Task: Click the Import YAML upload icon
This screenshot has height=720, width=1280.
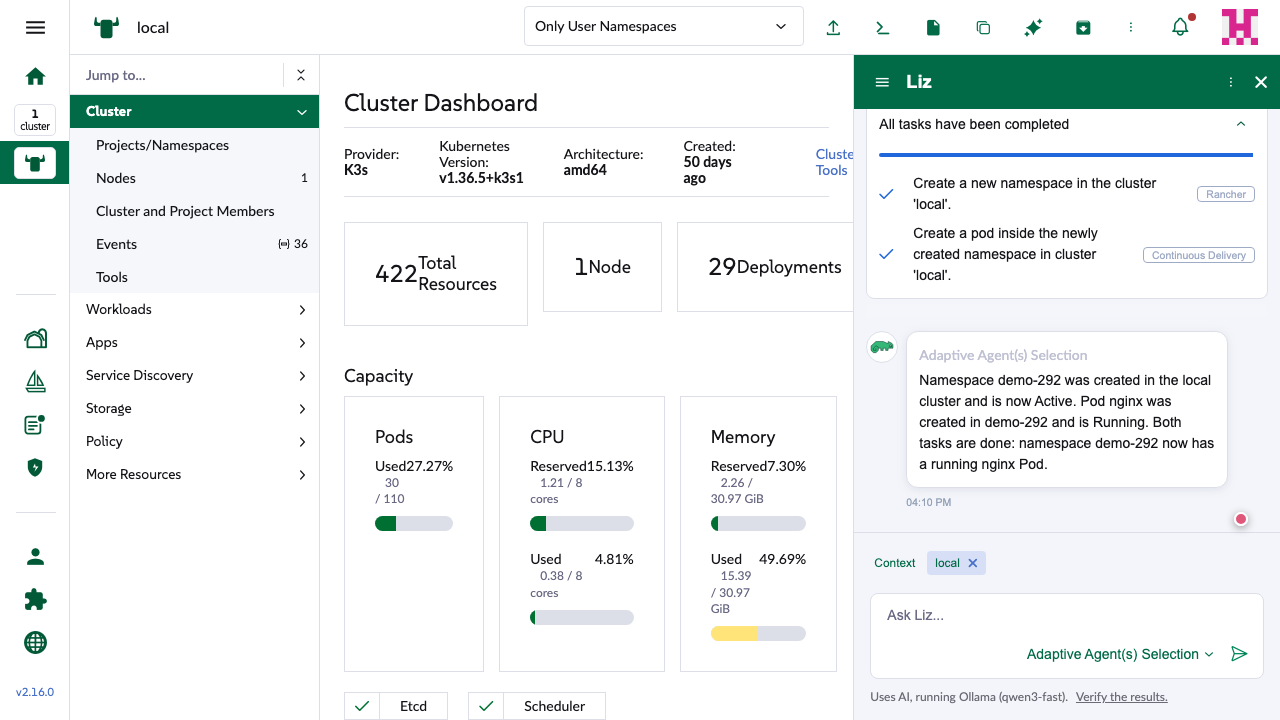Action: pyautogui.click(x=833, y=28)
